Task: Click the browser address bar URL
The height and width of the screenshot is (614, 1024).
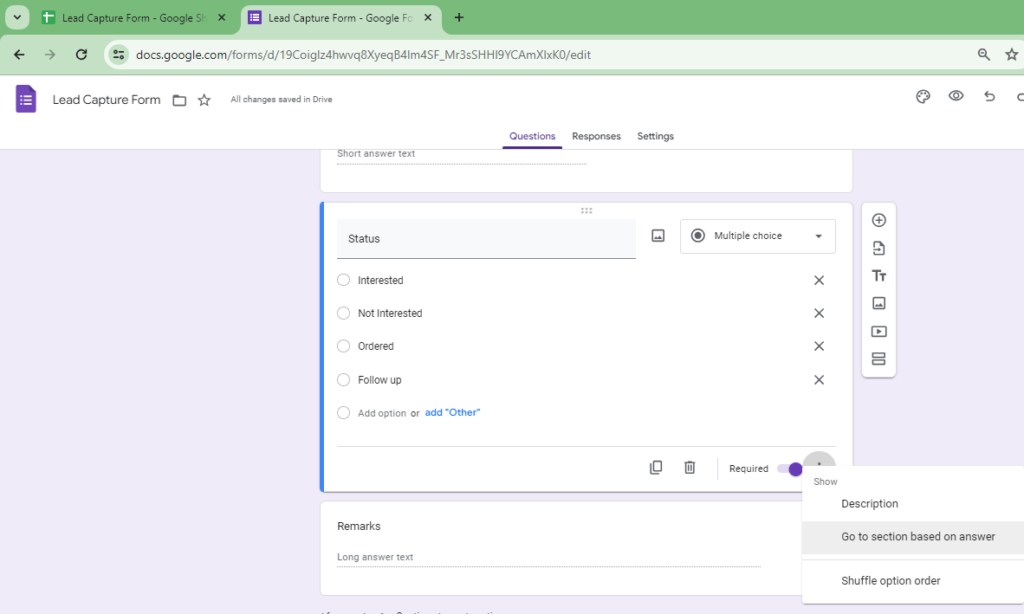Action: [x=363, y=55]
